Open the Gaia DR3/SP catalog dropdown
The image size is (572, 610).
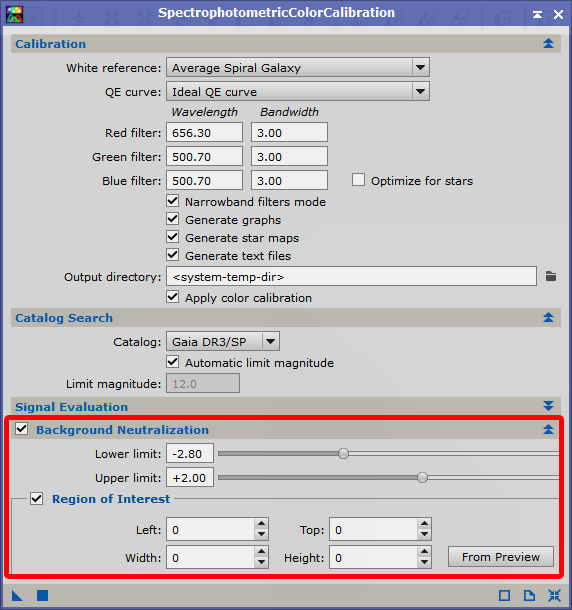pos(271,342)
